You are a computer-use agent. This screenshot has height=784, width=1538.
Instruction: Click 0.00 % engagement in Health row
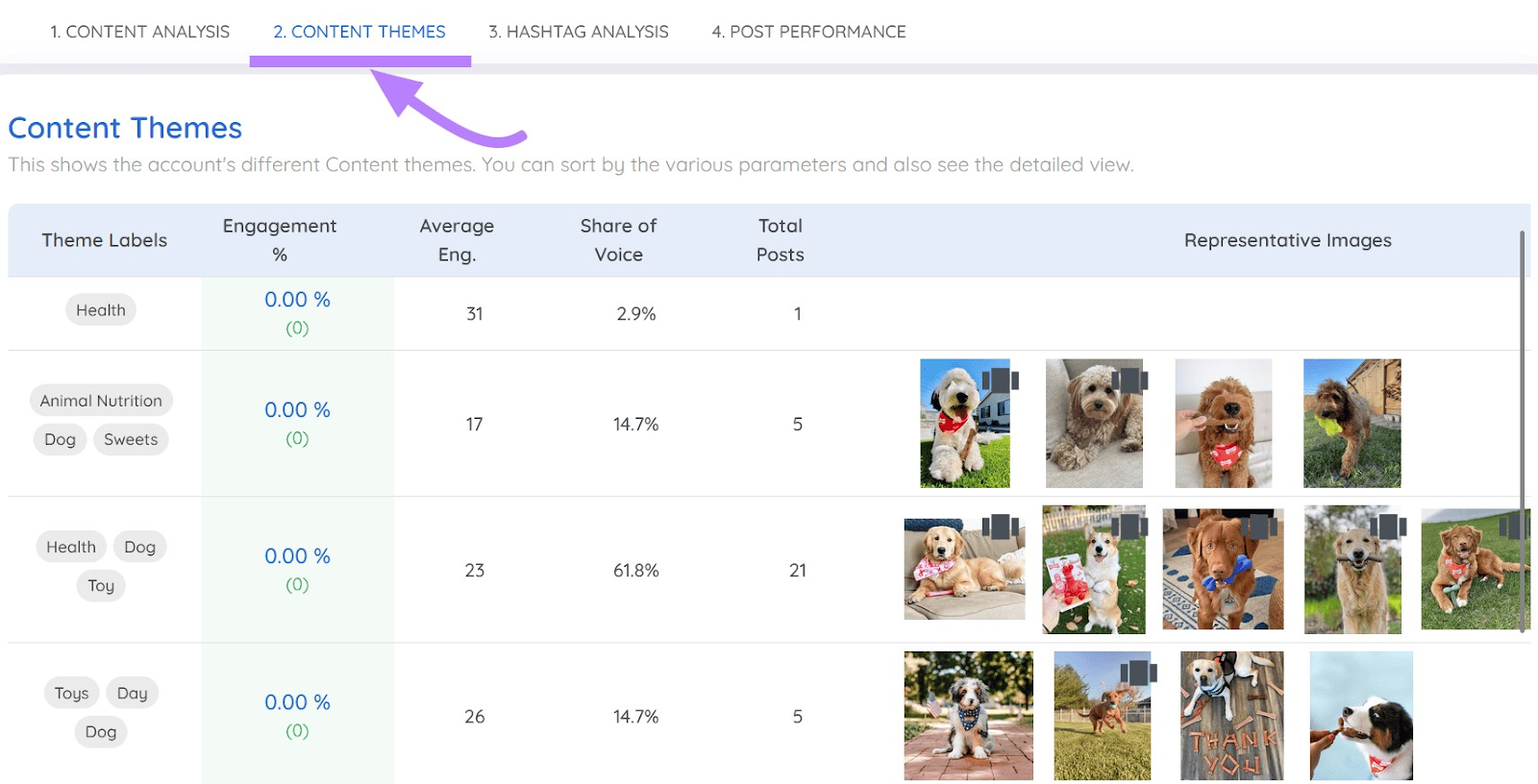click(297, 300)
